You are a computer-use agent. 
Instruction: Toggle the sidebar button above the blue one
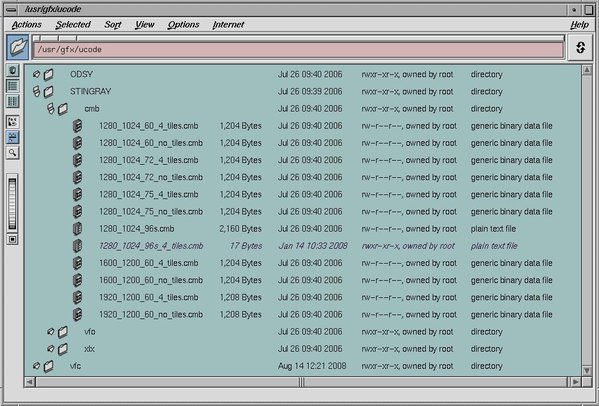pos(13,122)
